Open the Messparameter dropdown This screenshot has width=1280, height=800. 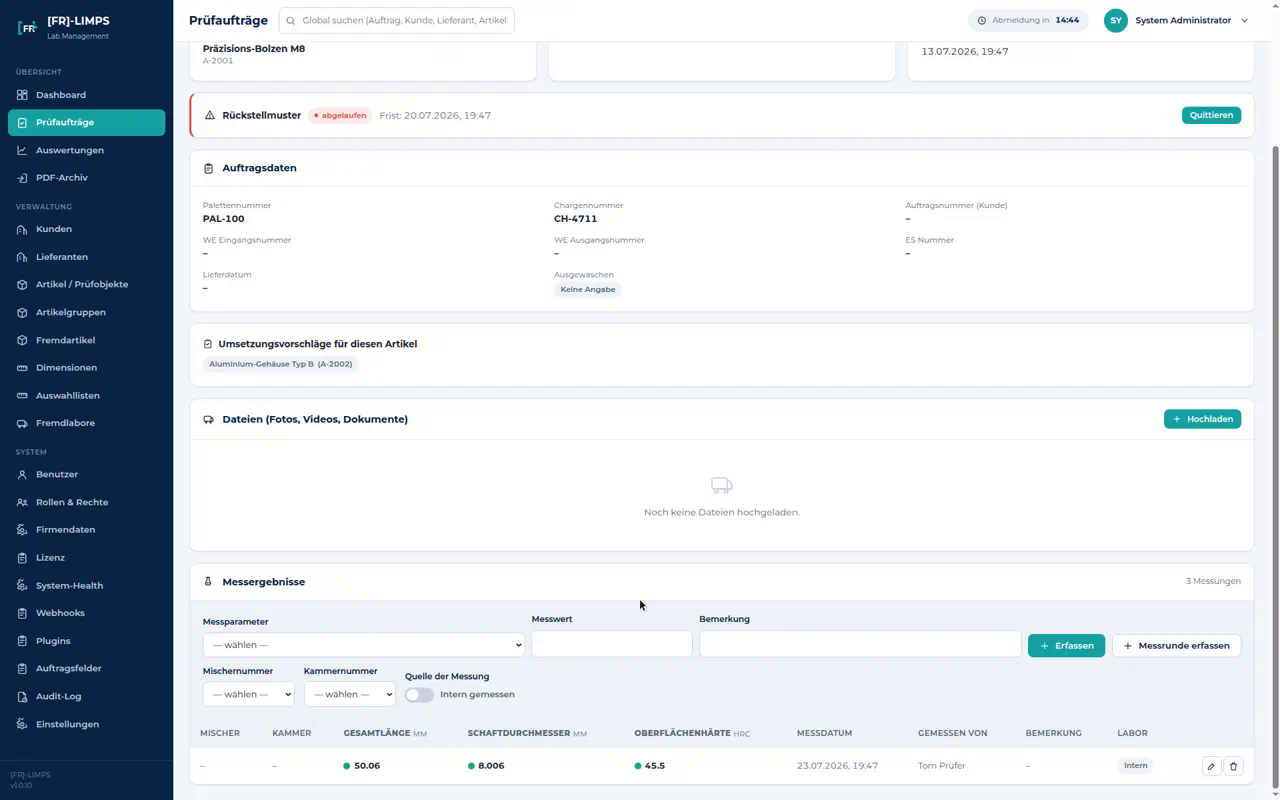(363, 645)
